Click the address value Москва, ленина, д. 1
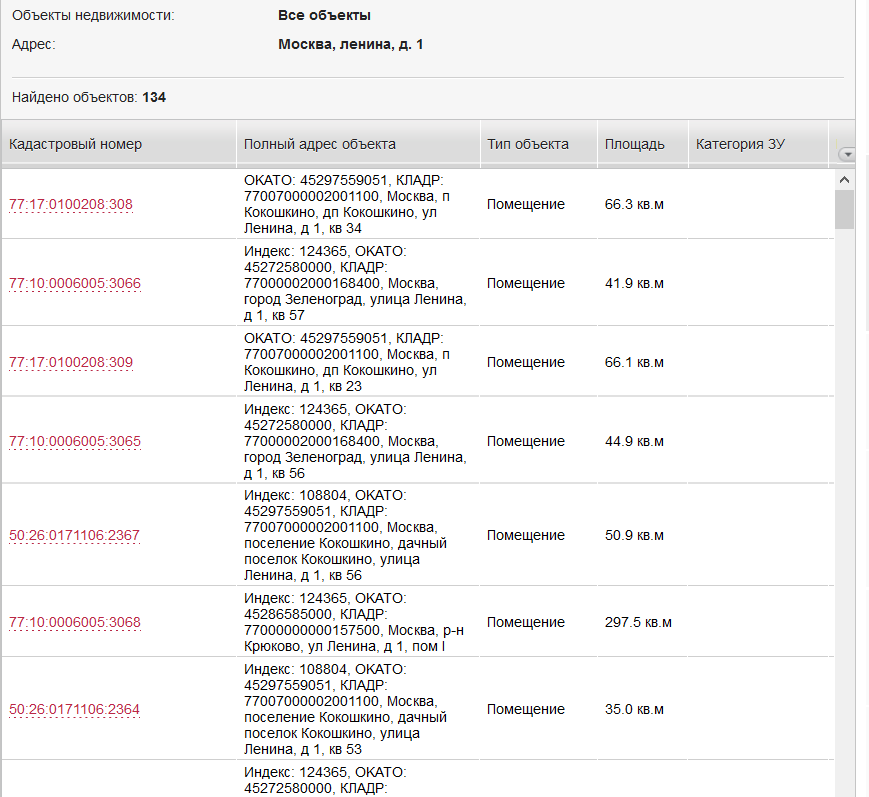The image size is (869, 797). [x=351, y=45]
